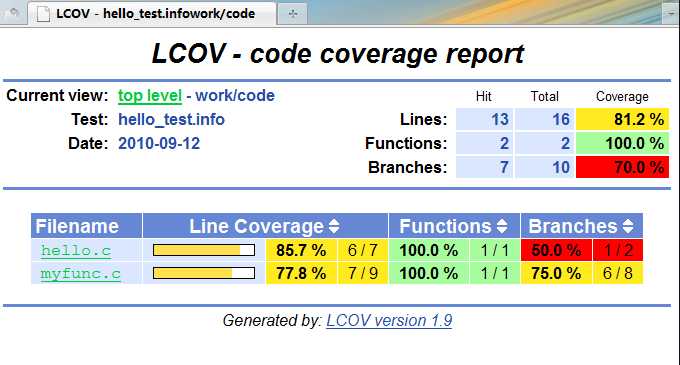Select hello.c functions 100.0 % cell

tap(428, 250)
